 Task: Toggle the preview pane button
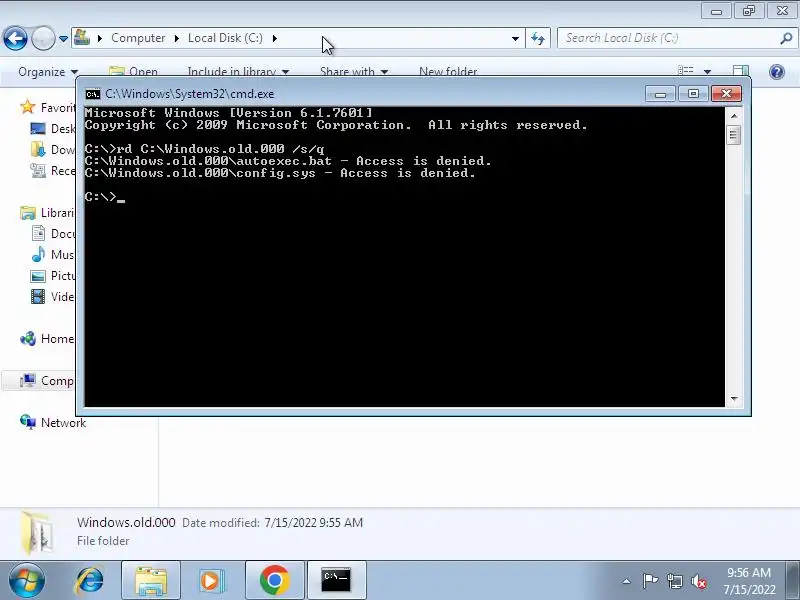[741, 71]
